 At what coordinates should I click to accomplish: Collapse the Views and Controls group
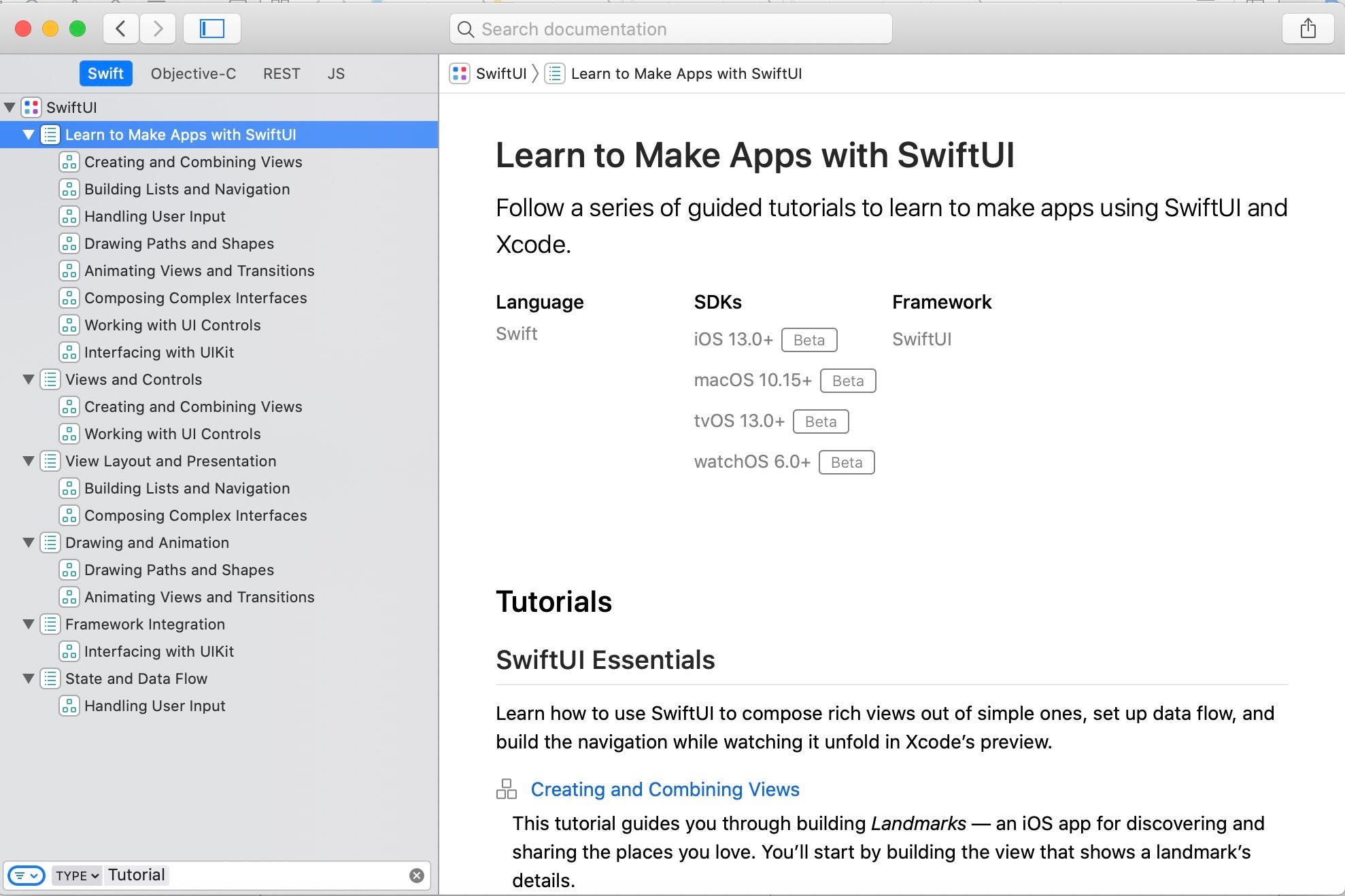click(29, 379)
